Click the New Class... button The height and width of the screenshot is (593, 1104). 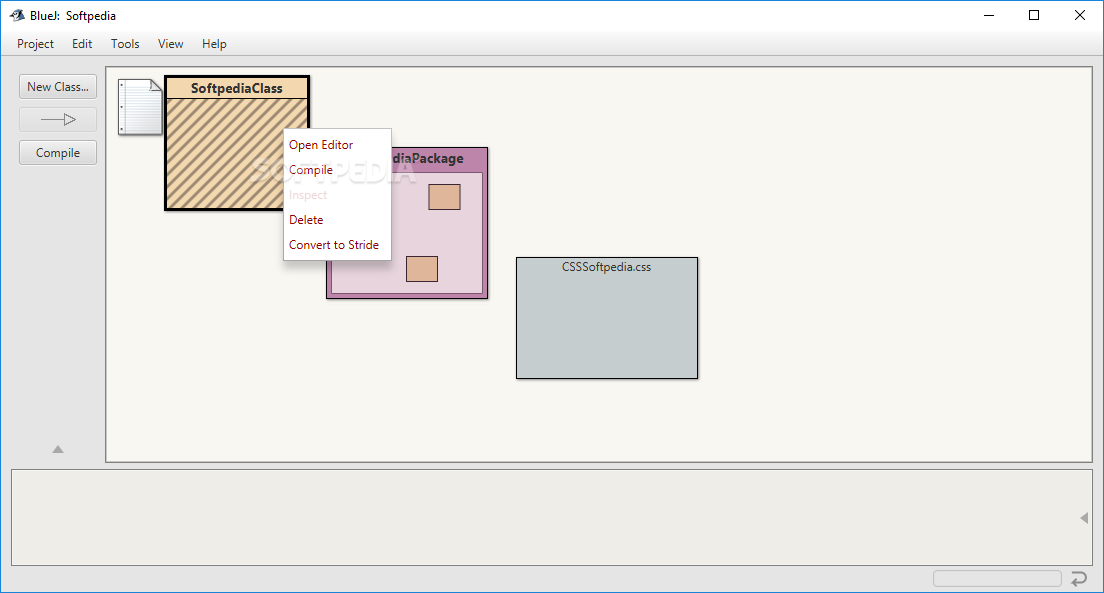click(x=58, y=87)
